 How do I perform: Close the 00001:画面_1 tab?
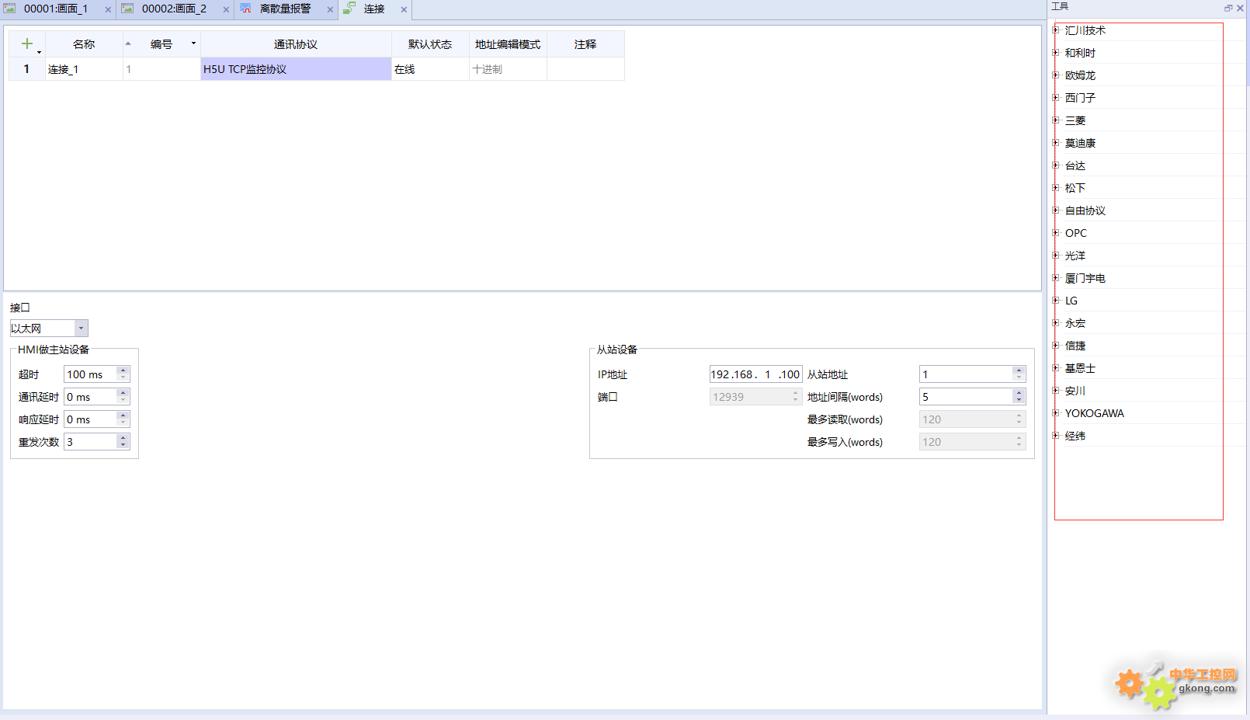108,9
